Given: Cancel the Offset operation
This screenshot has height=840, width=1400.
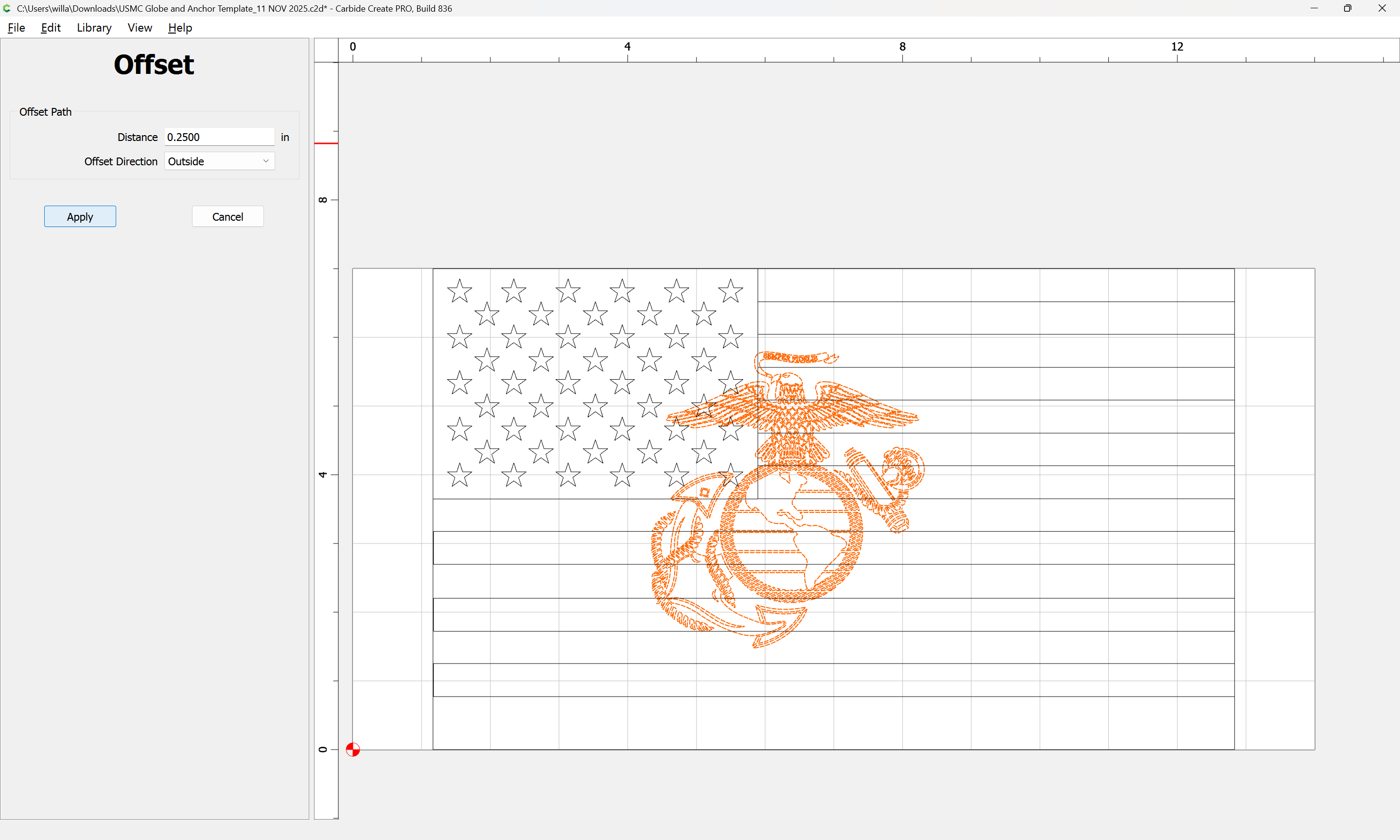Looking at the screenshot, I should point(227,217).
